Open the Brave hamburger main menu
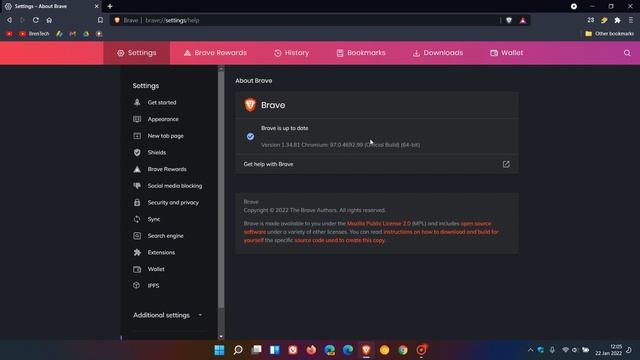The image size is (640, 360). point(631,20)
